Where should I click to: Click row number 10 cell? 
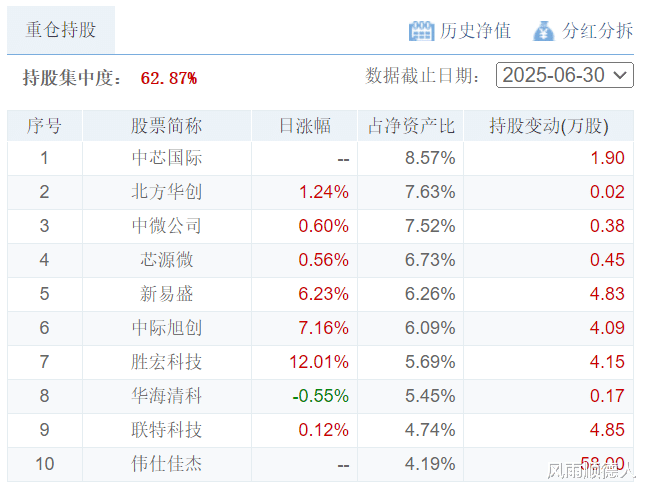[x=44, y=464]
